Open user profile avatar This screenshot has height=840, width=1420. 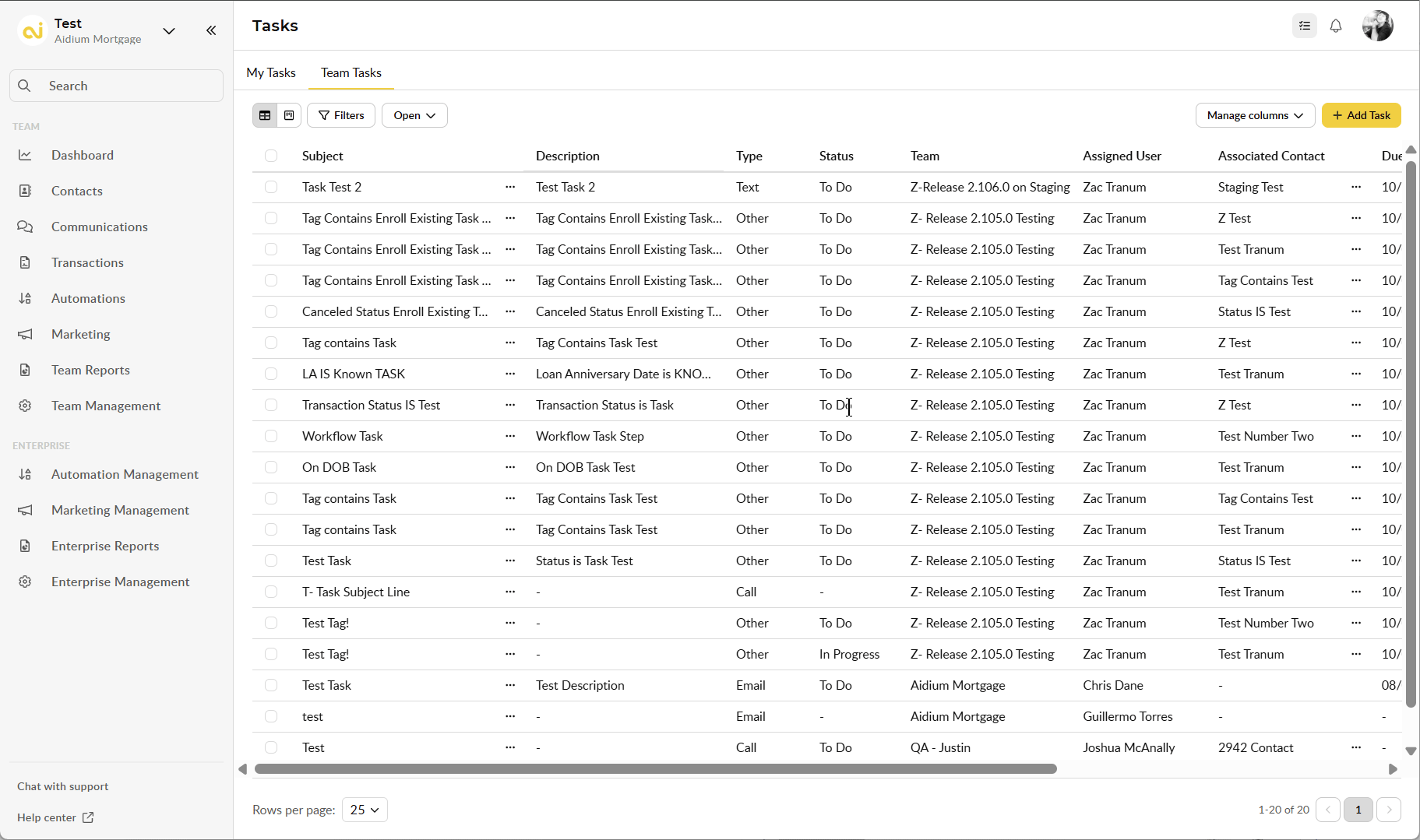point(1377,26)
